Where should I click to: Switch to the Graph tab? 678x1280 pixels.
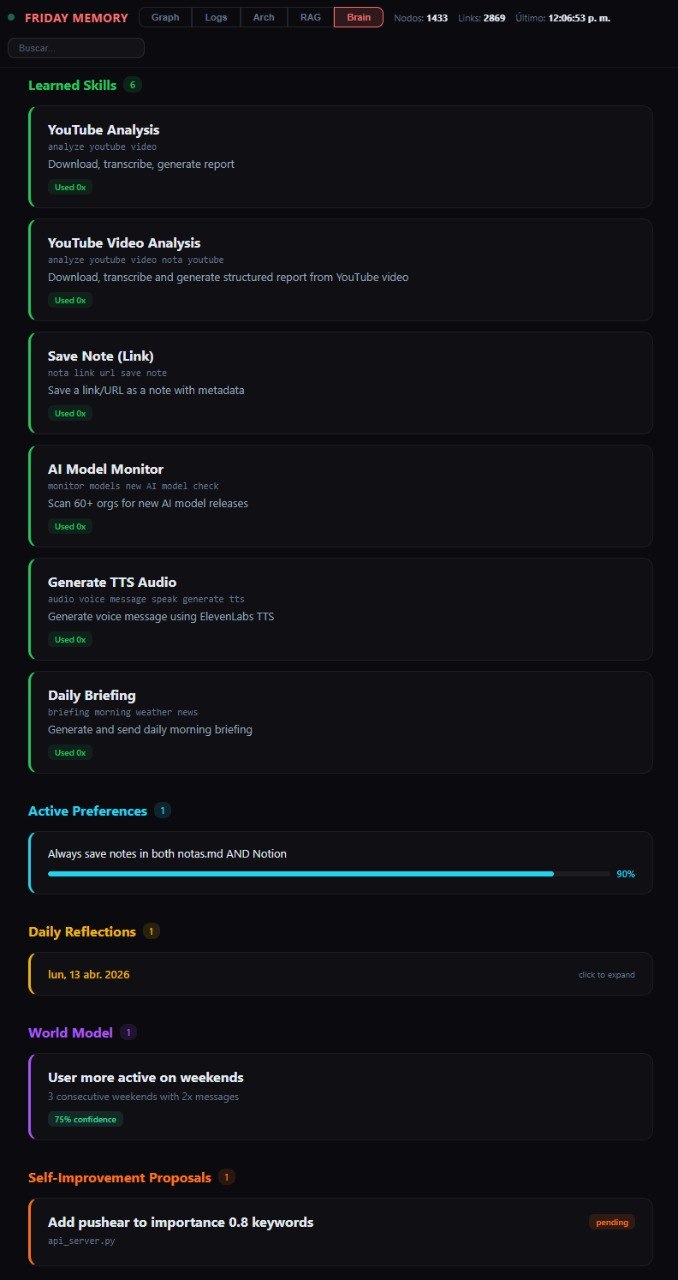click(165, 17)
